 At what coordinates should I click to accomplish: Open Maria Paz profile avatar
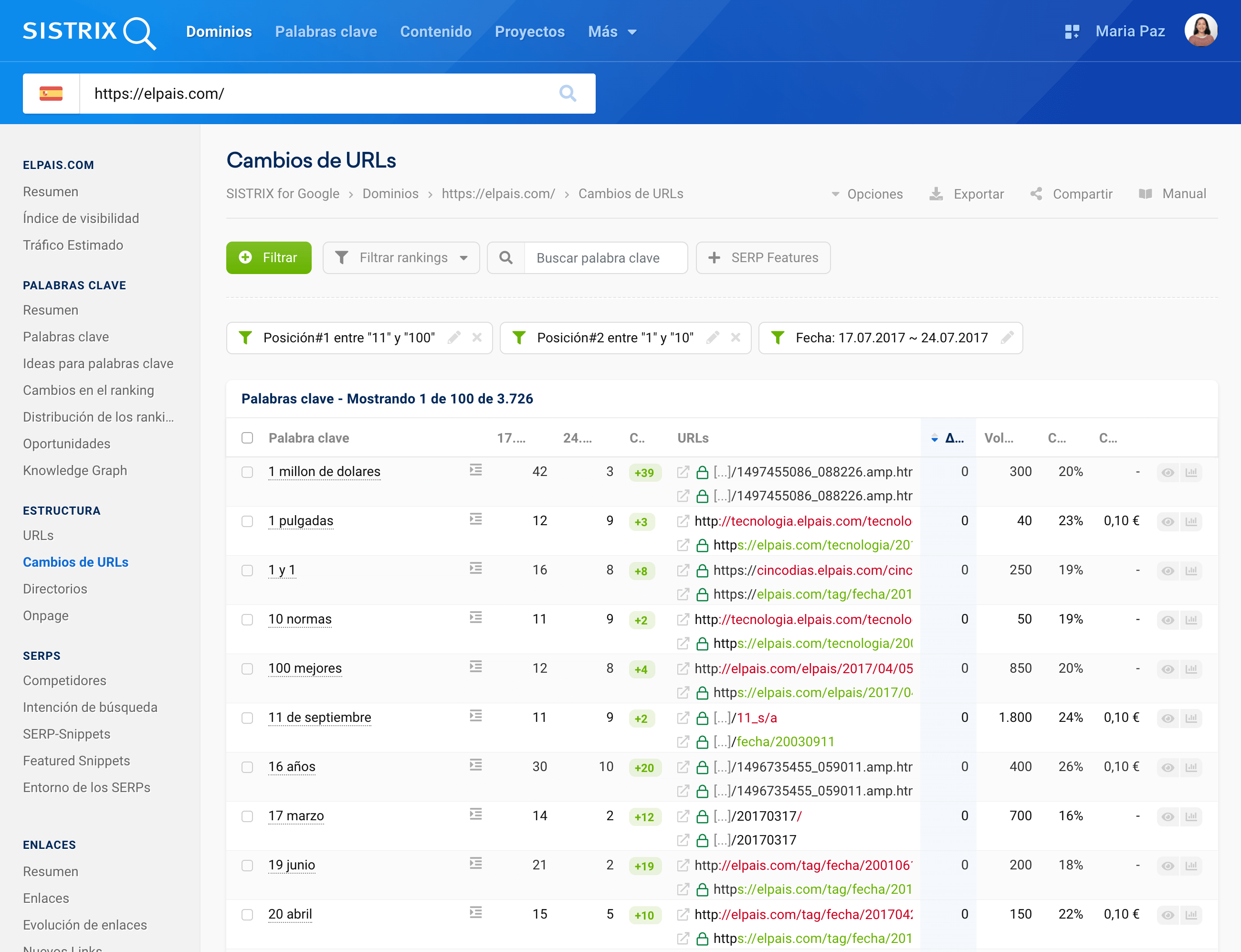coord(1201,31)
